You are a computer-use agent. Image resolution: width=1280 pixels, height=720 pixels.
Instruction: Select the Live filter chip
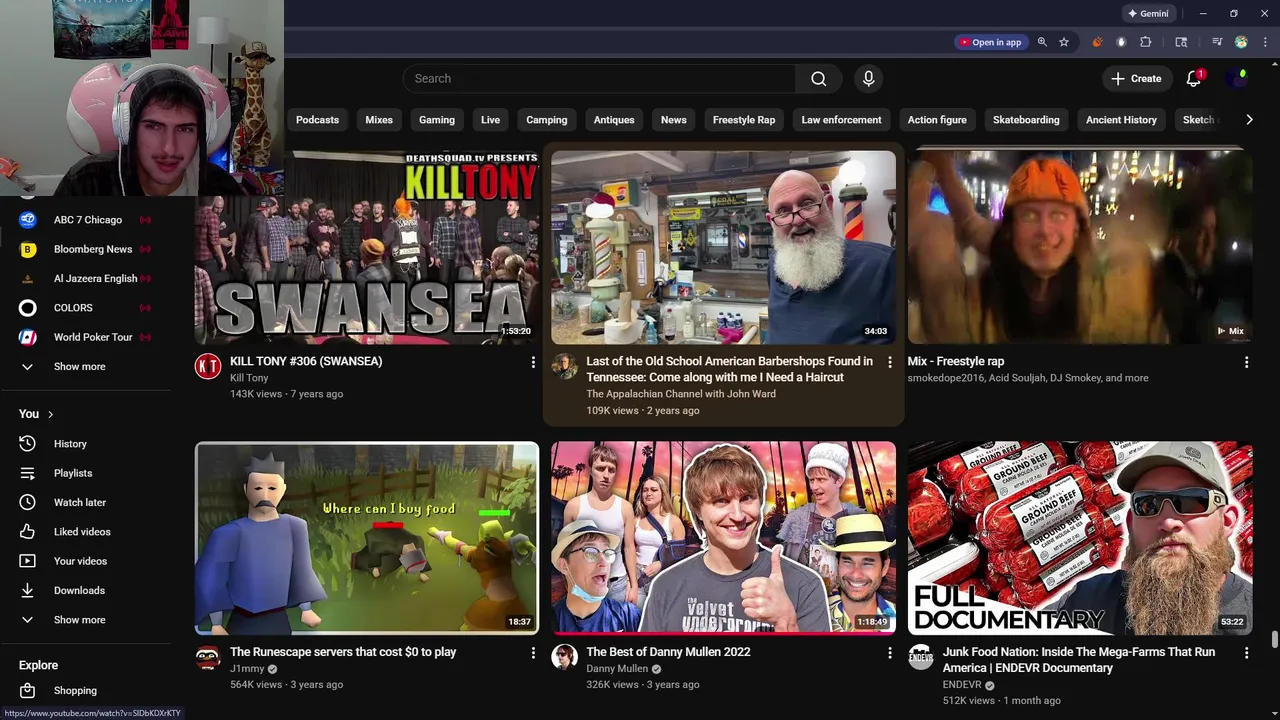pyautogui.click(x=490, y=120)
